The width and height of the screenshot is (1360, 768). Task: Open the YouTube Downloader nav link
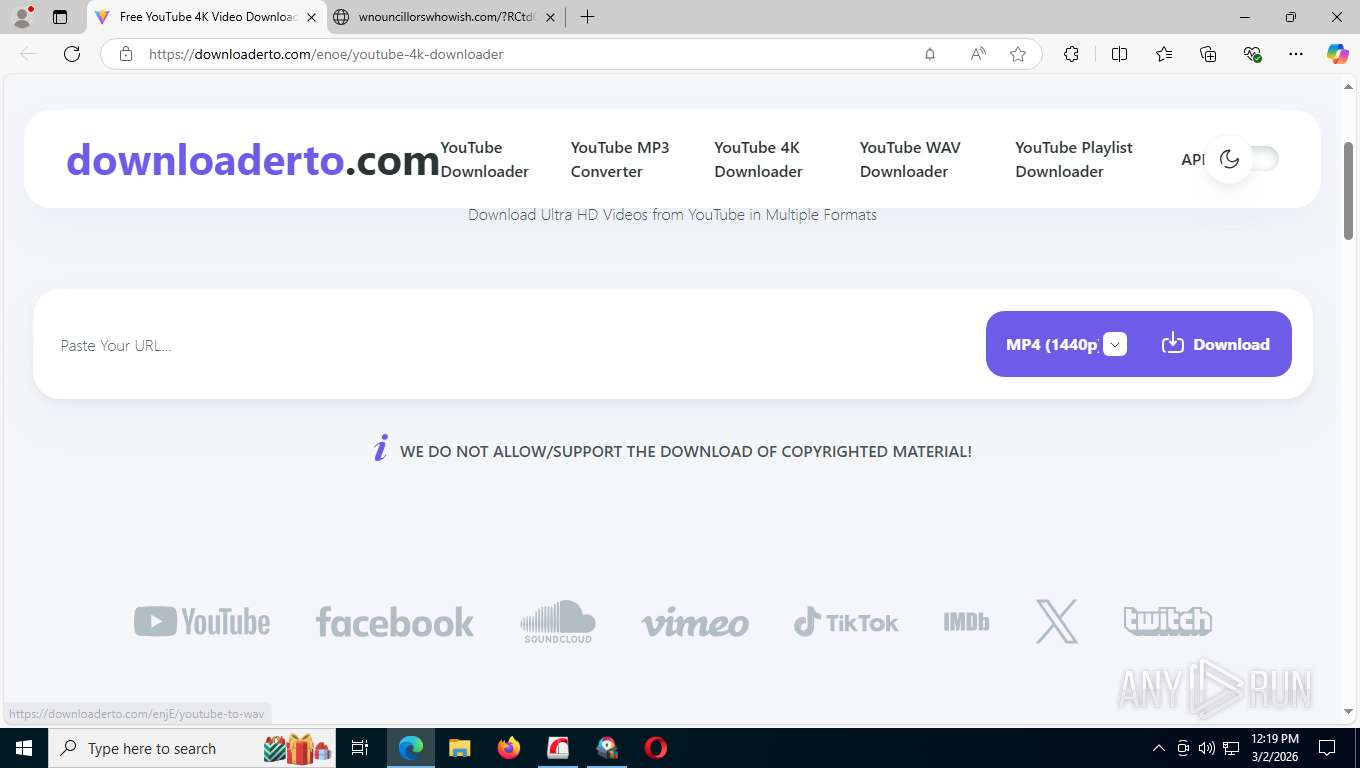click(x=484, y=159)
